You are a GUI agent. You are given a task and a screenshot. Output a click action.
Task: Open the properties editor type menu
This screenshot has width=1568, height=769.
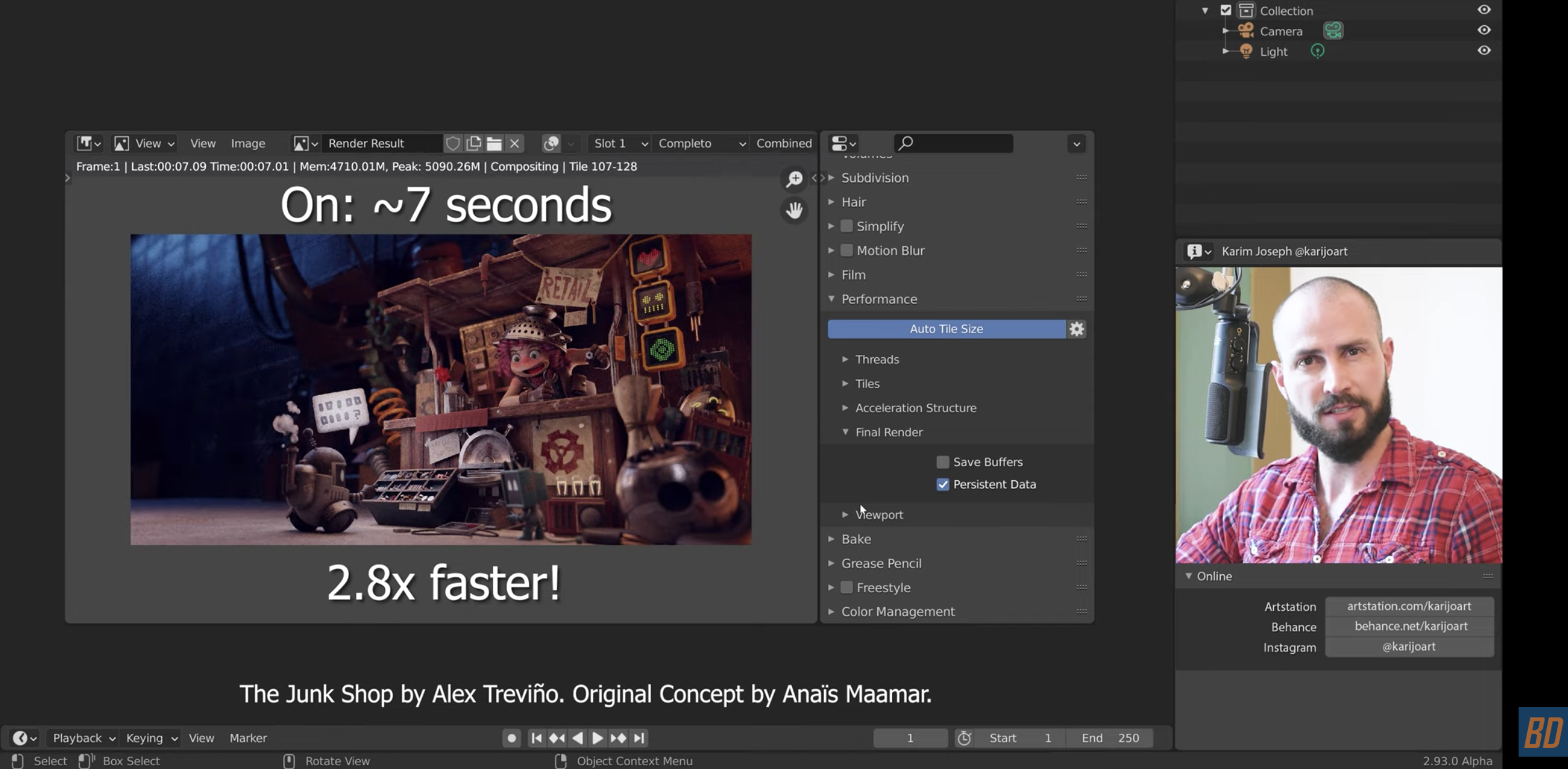[843, 143]
